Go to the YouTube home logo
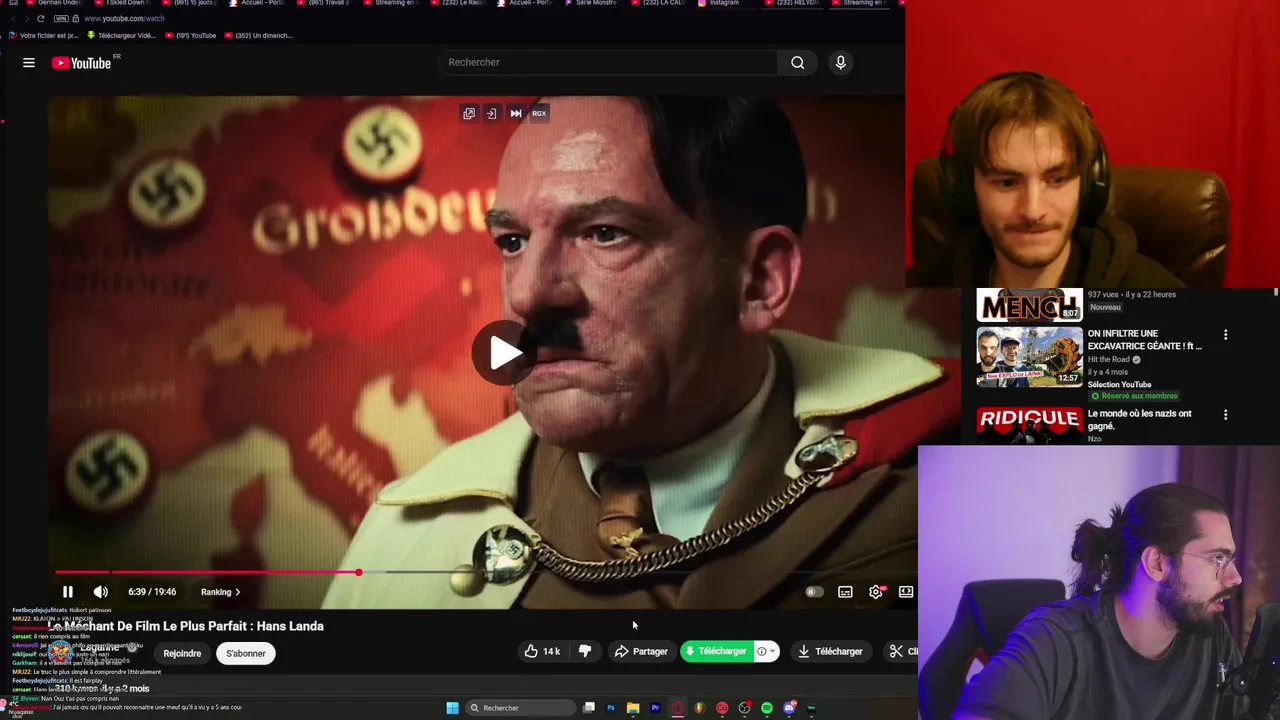 tap(82, 63)
